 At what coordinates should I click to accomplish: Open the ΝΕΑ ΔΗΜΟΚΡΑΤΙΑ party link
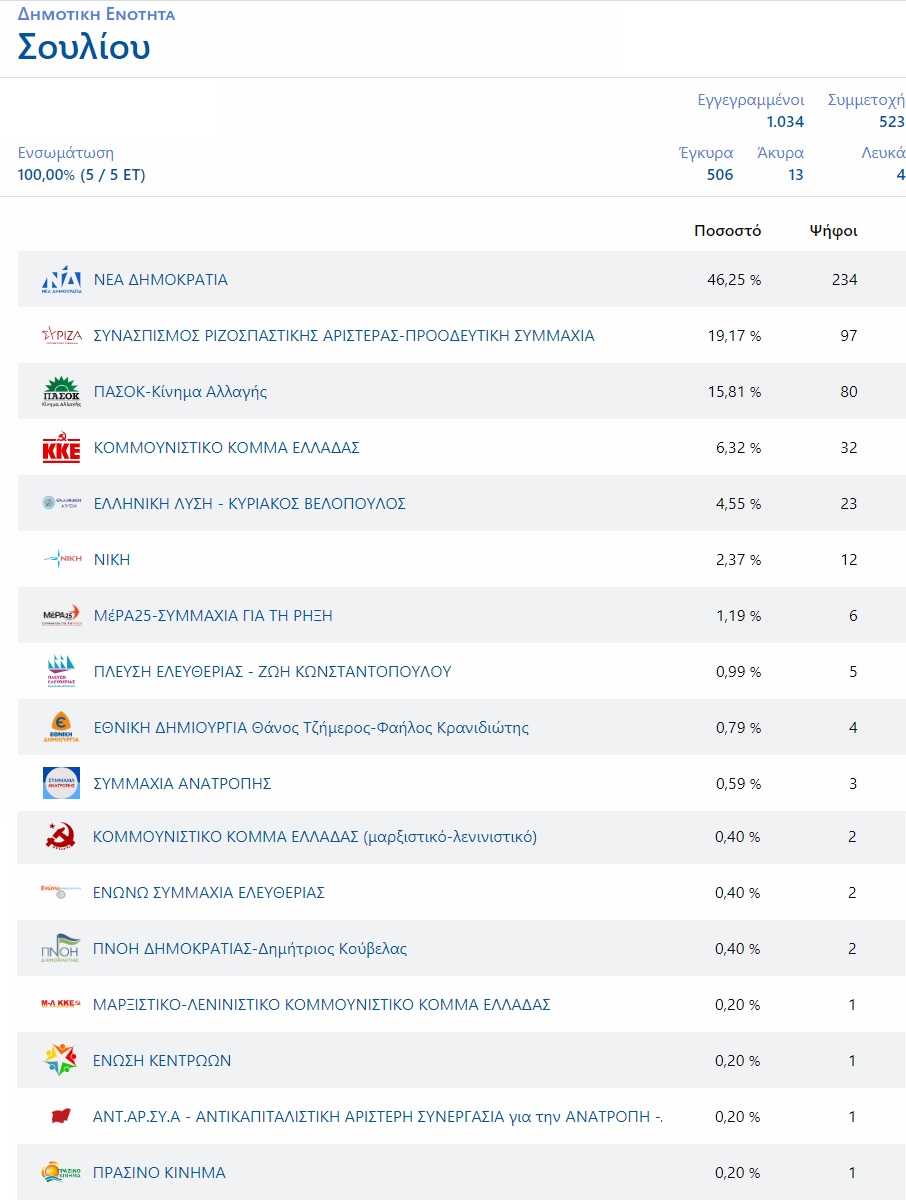[x=161, y=280]
